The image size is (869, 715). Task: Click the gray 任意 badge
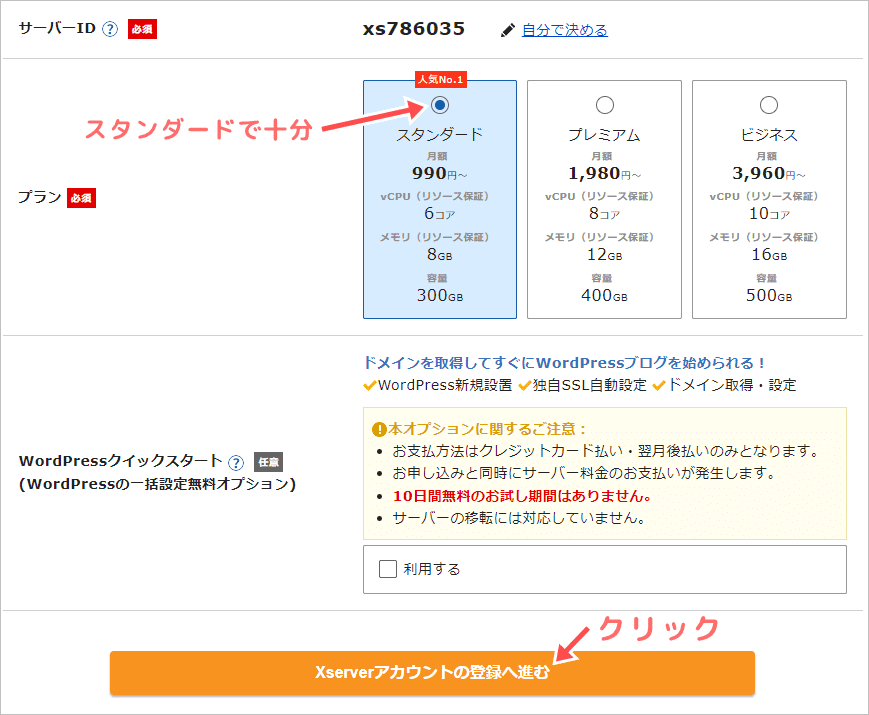(268, 462)
